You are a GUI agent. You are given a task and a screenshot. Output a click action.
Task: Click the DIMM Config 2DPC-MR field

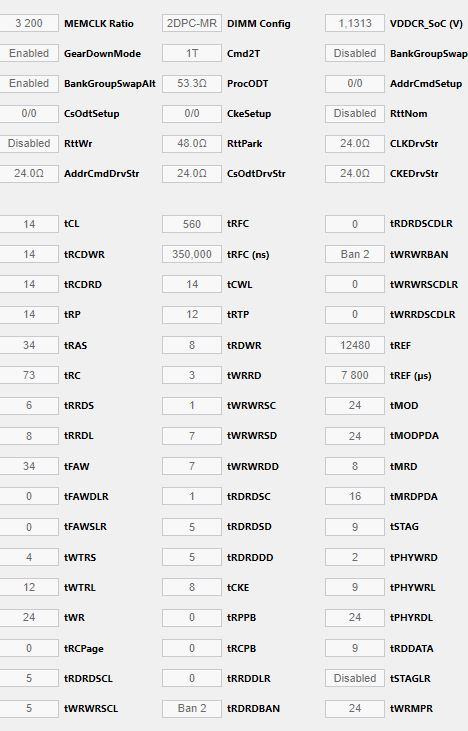click(192, 23)
